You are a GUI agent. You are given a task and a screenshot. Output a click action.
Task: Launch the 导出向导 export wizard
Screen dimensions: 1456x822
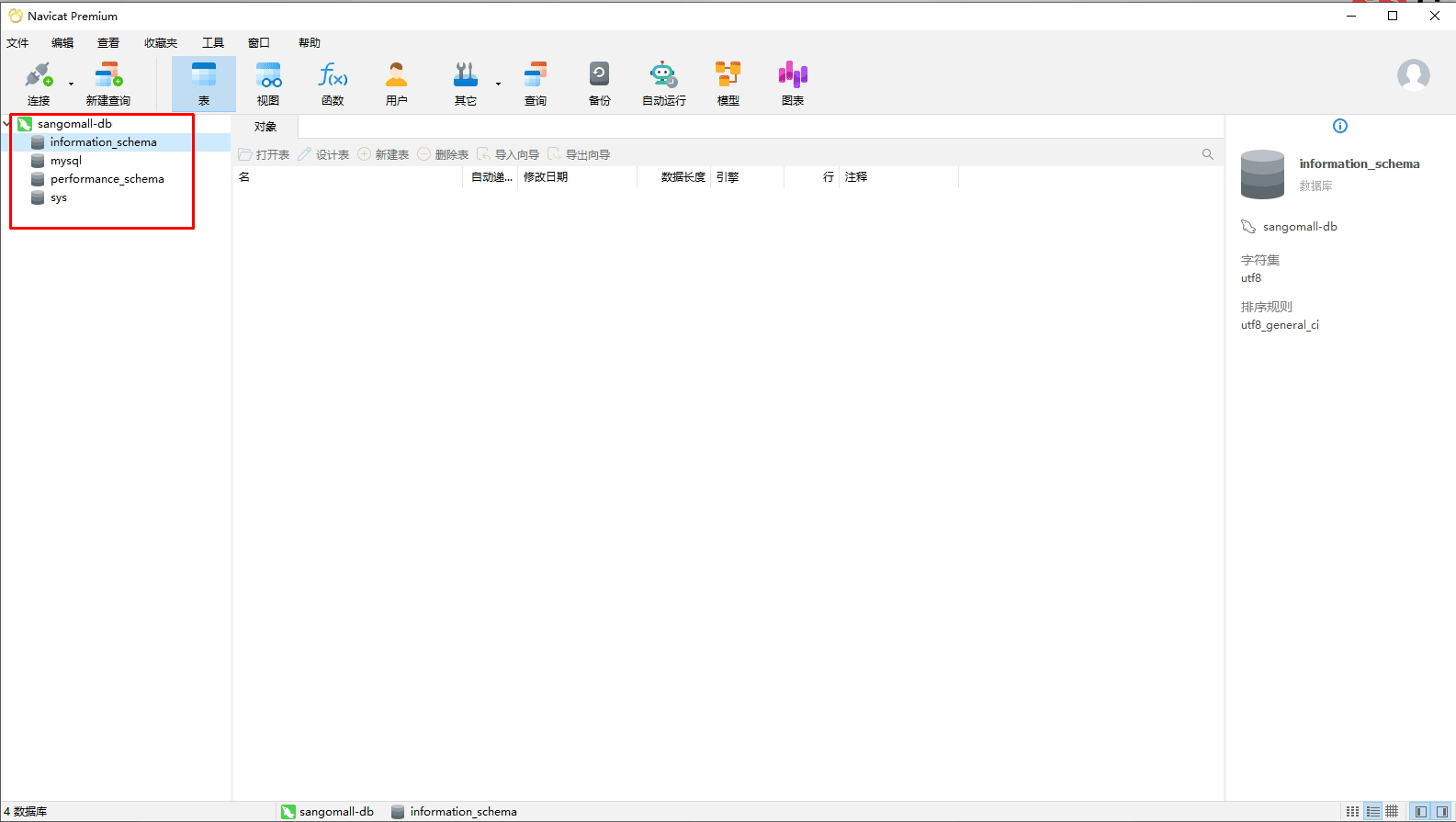click(579, 154)
